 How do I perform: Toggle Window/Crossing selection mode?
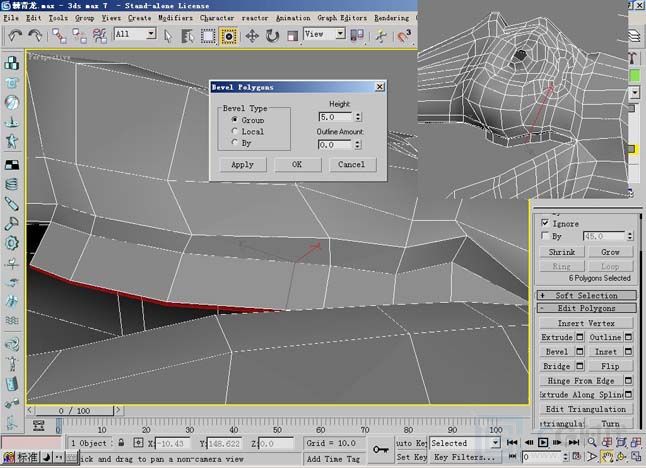click(x=228, y=36)
